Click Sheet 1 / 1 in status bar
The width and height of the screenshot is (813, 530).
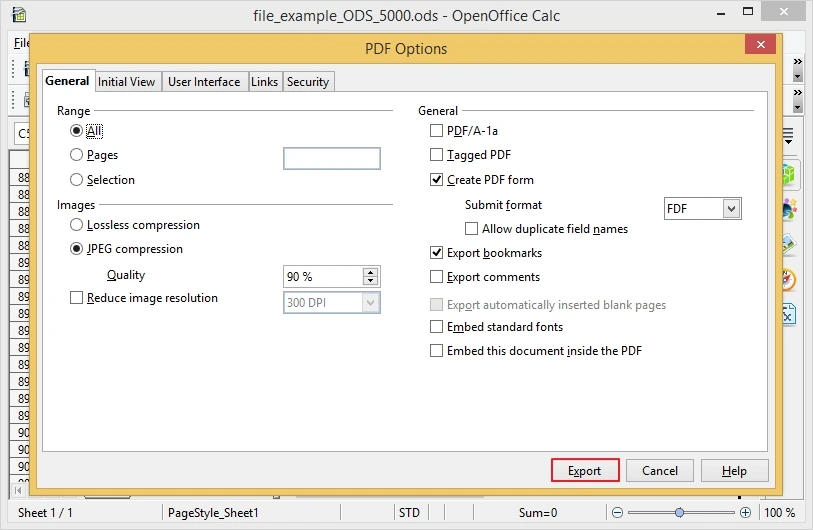coord(45,512)
